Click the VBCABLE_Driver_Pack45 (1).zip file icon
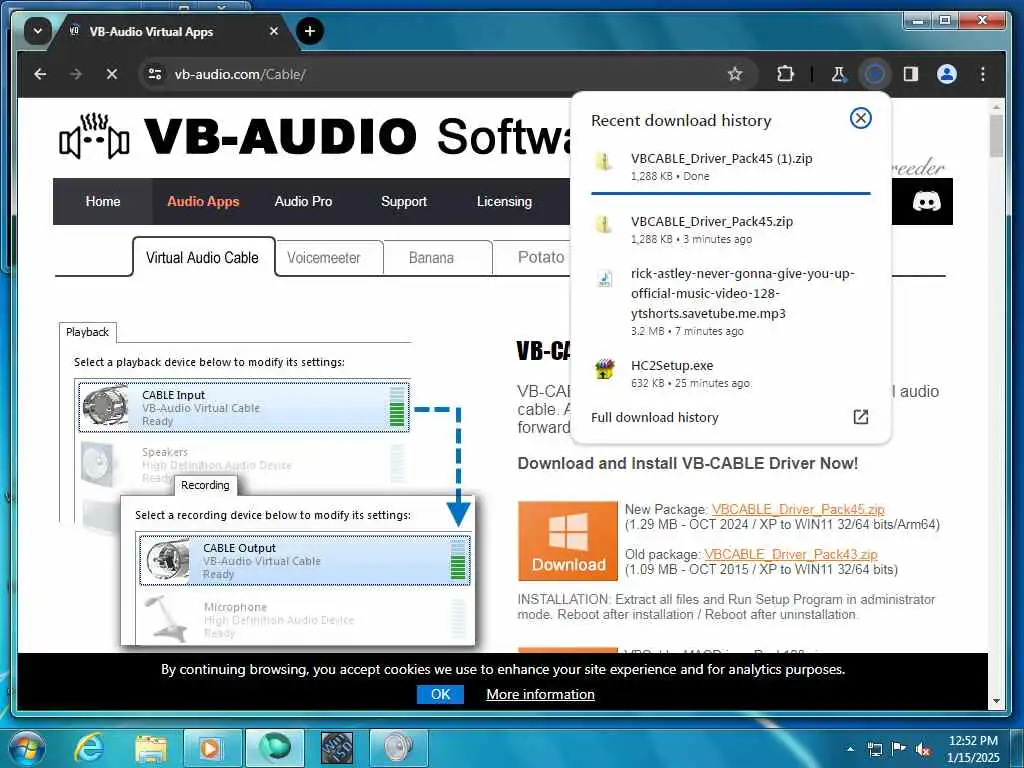 click(x=603, y=161)
